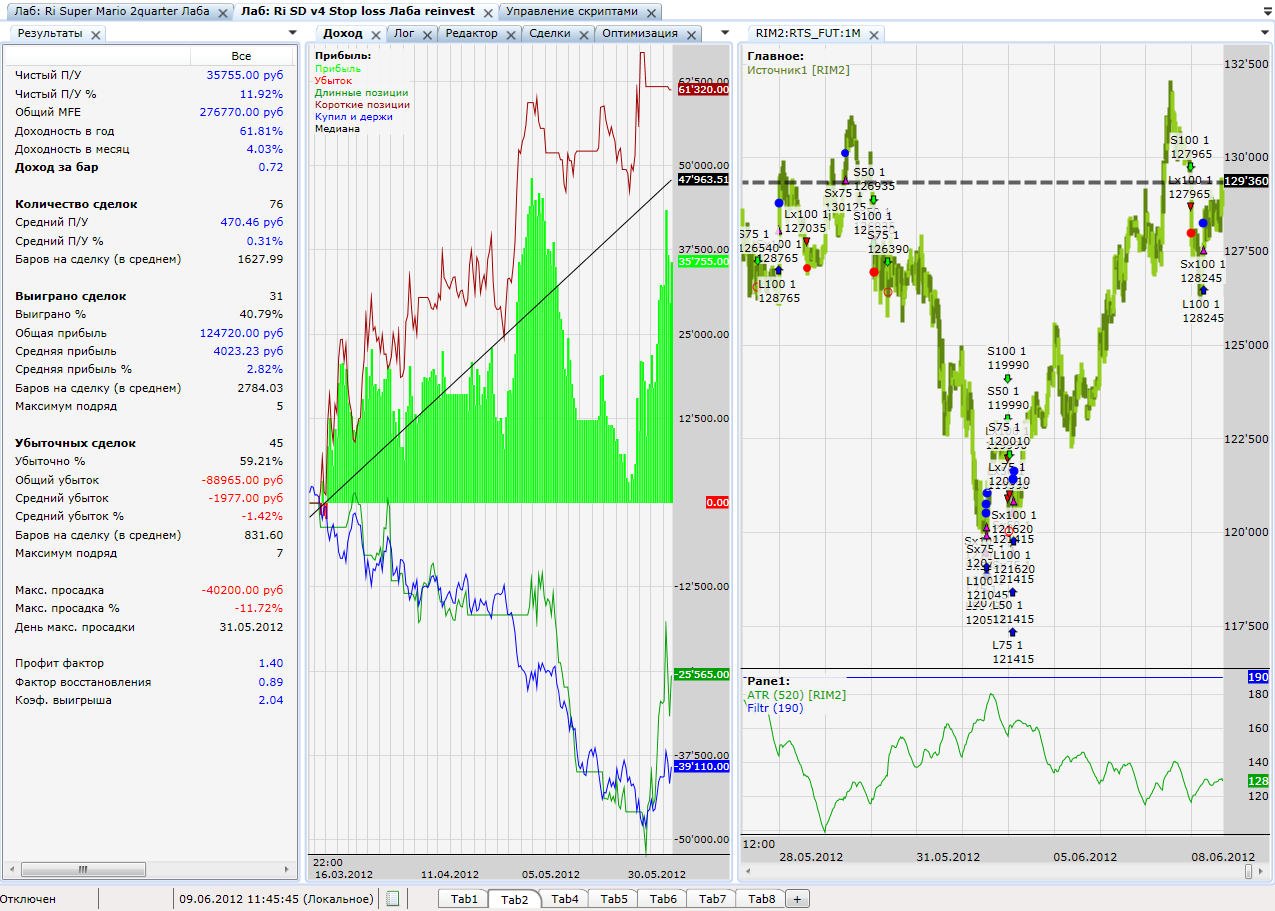
Task: Close the Управление скриптами tab
Action: pyautogui.click(x=651, y=13)
